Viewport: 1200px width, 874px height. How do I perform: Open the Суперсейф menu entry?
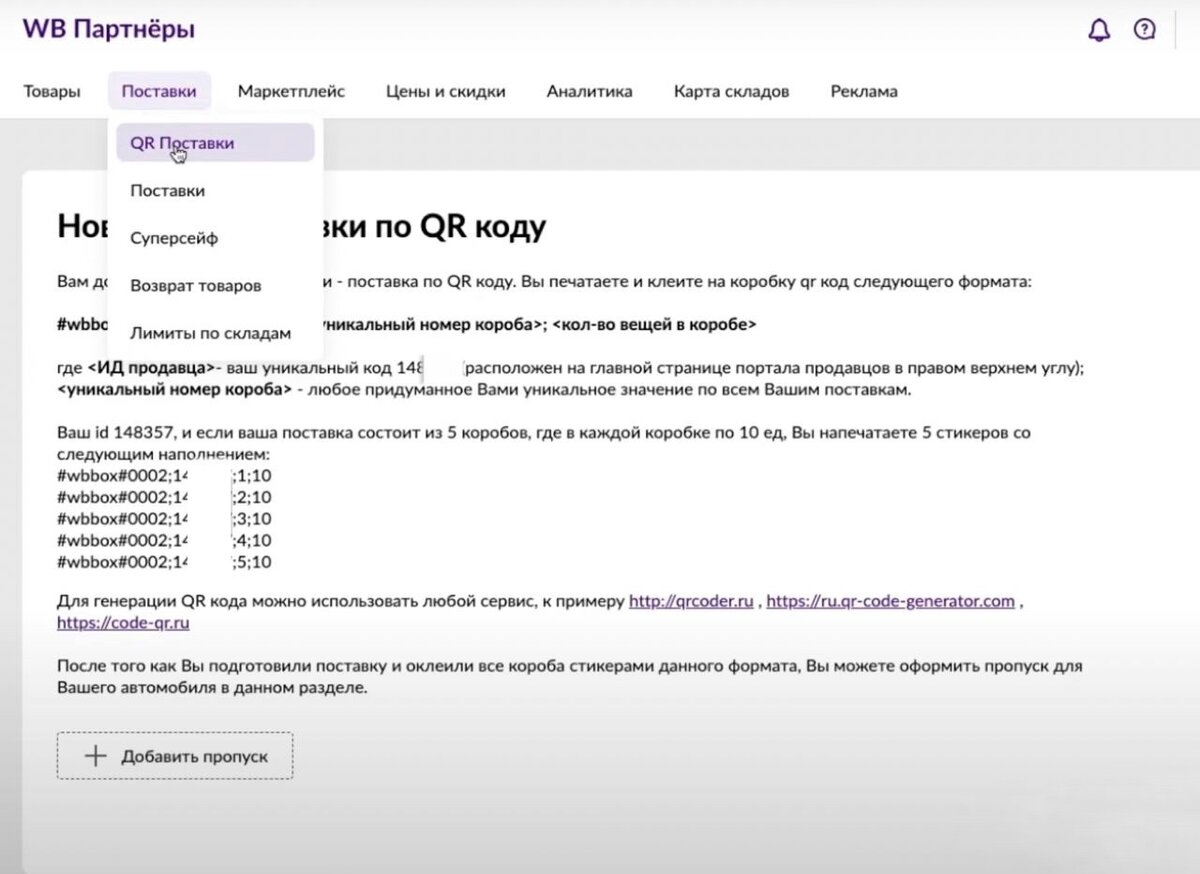174,238
